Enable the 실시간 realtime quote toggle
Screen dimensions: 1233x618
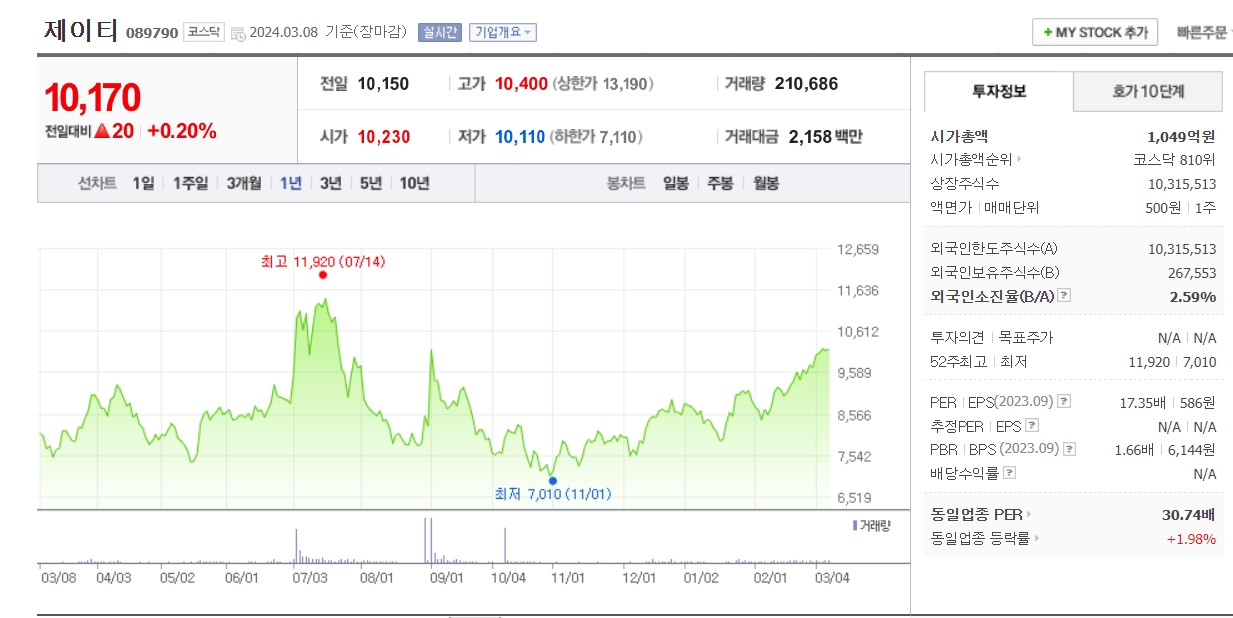pos(441,32)
